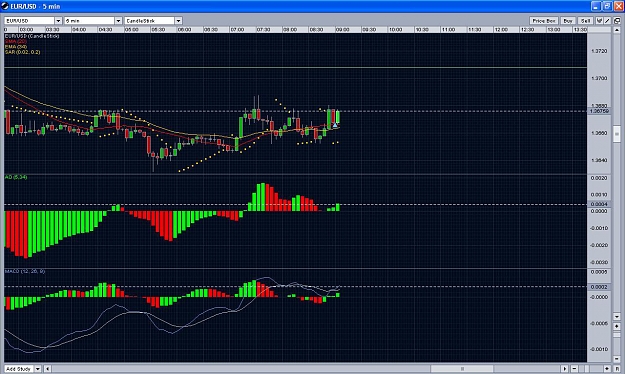Click the Sell button
This screenshot has width=625, height=374.
[586, 21]
